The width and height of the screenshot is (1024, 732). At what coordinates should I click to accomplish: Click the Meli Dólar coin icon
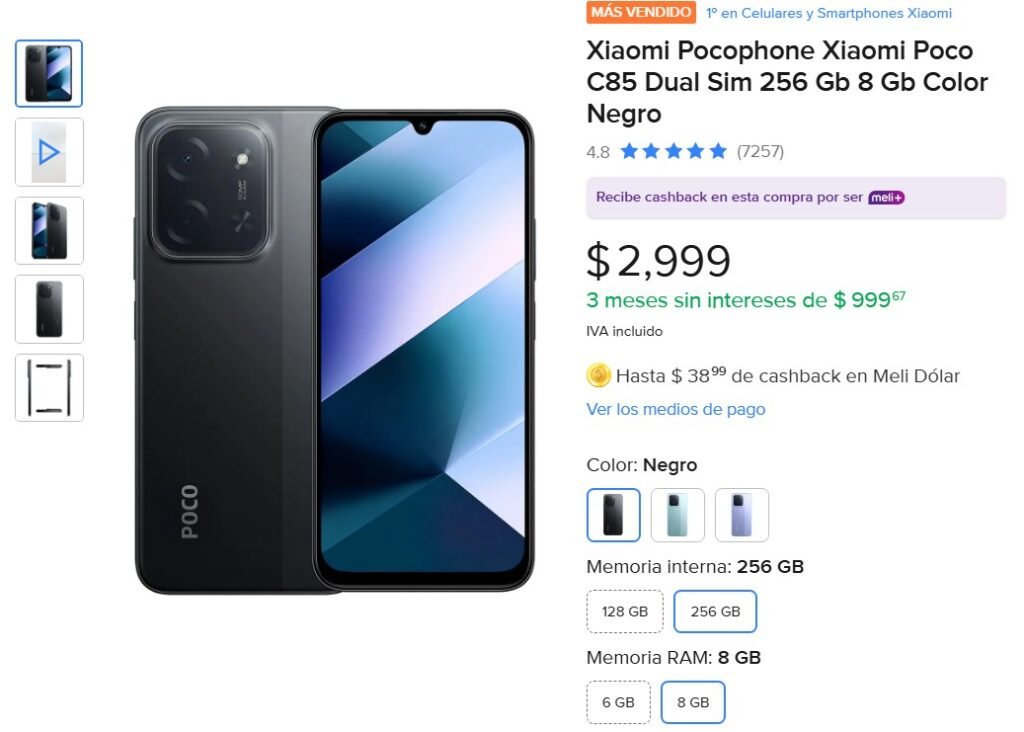tap(597, 376)
